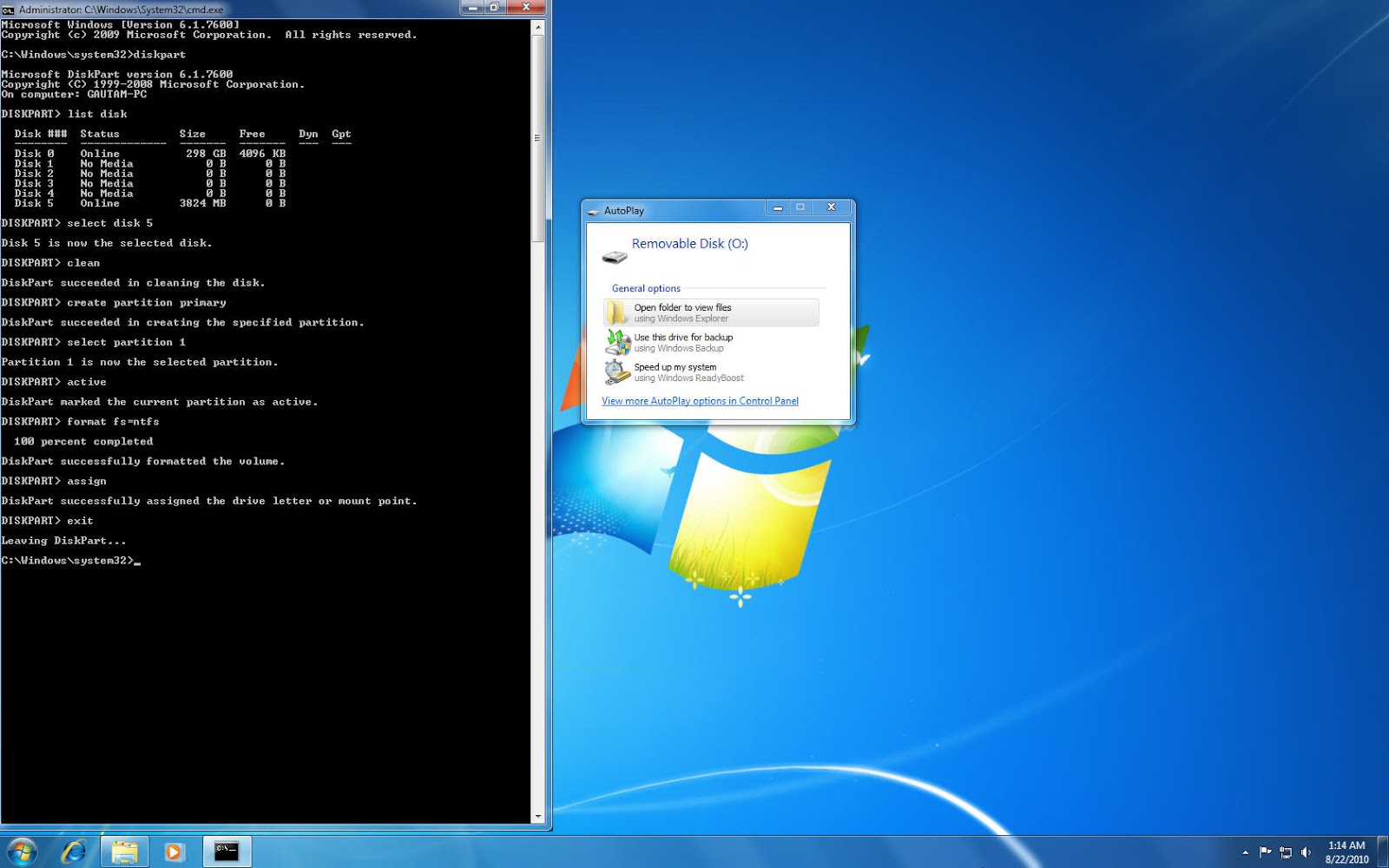Open the clock showing 1:14 AM
Viewport: 1389px width, 868px height.
pyautogui.click(x=1346, y=845)
